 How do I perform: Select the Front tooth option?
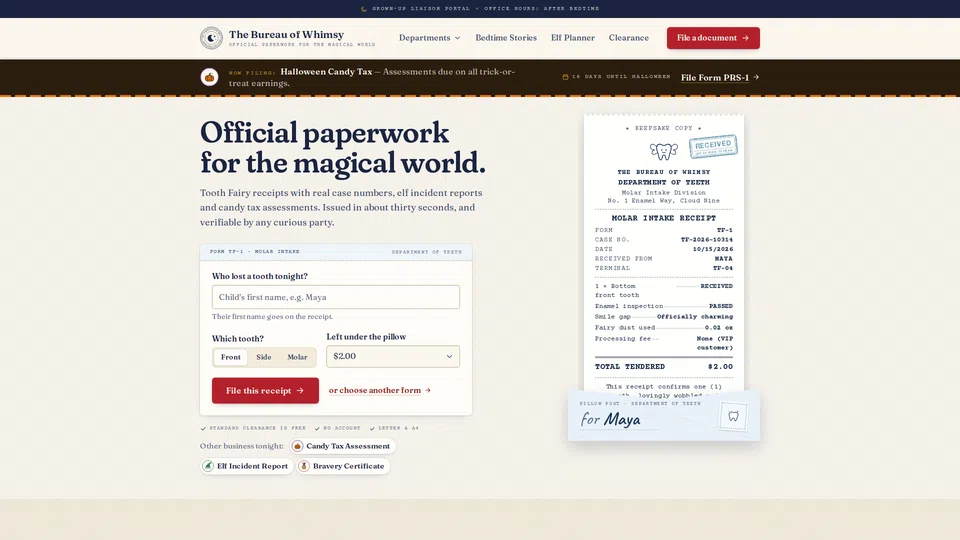pos(231,357)
